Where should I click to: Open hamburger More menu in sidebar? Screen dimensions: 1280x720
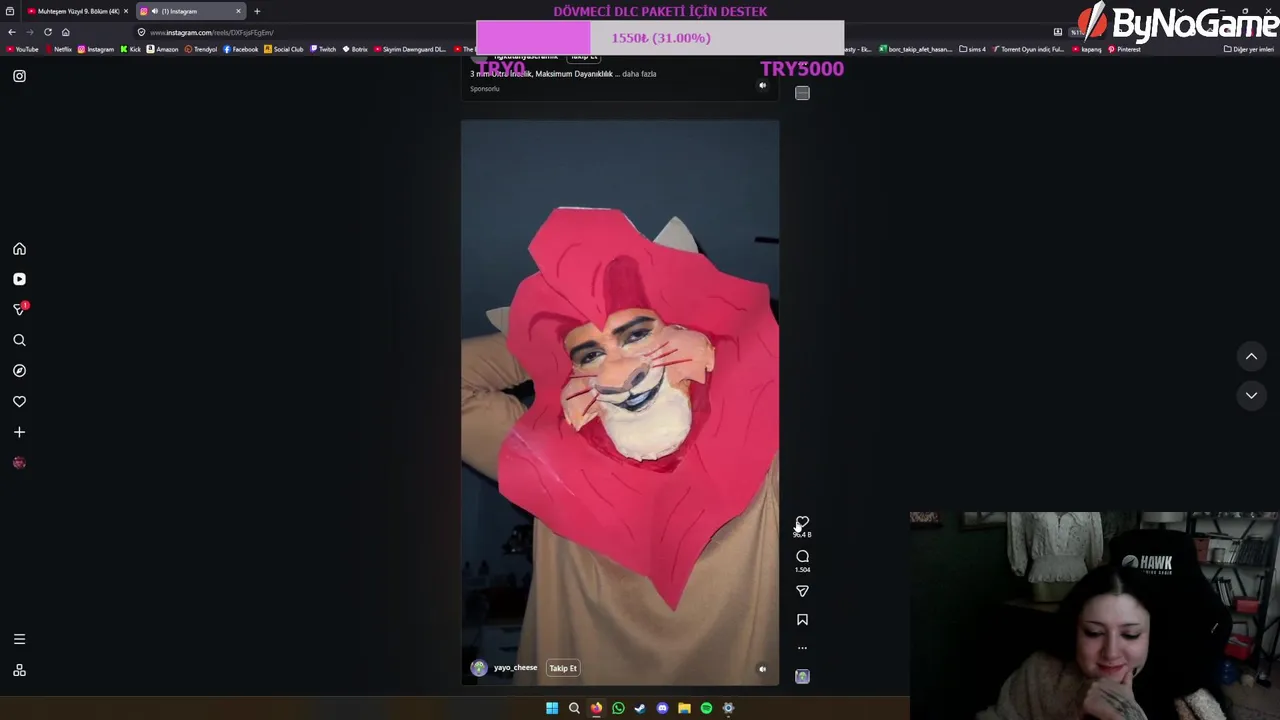coord(19,639)
